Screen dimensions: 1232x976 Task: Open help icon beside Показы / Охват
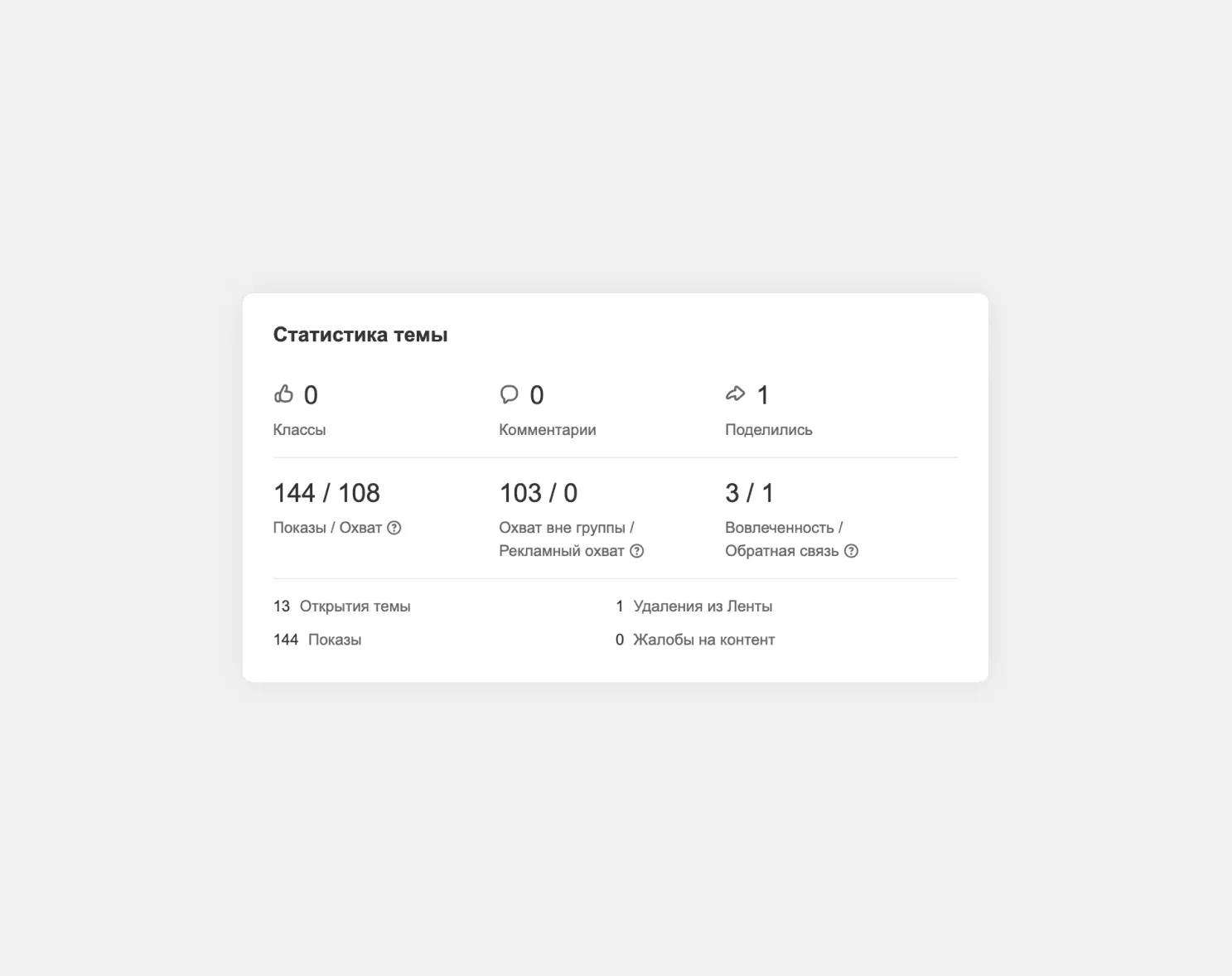(394, 528)
